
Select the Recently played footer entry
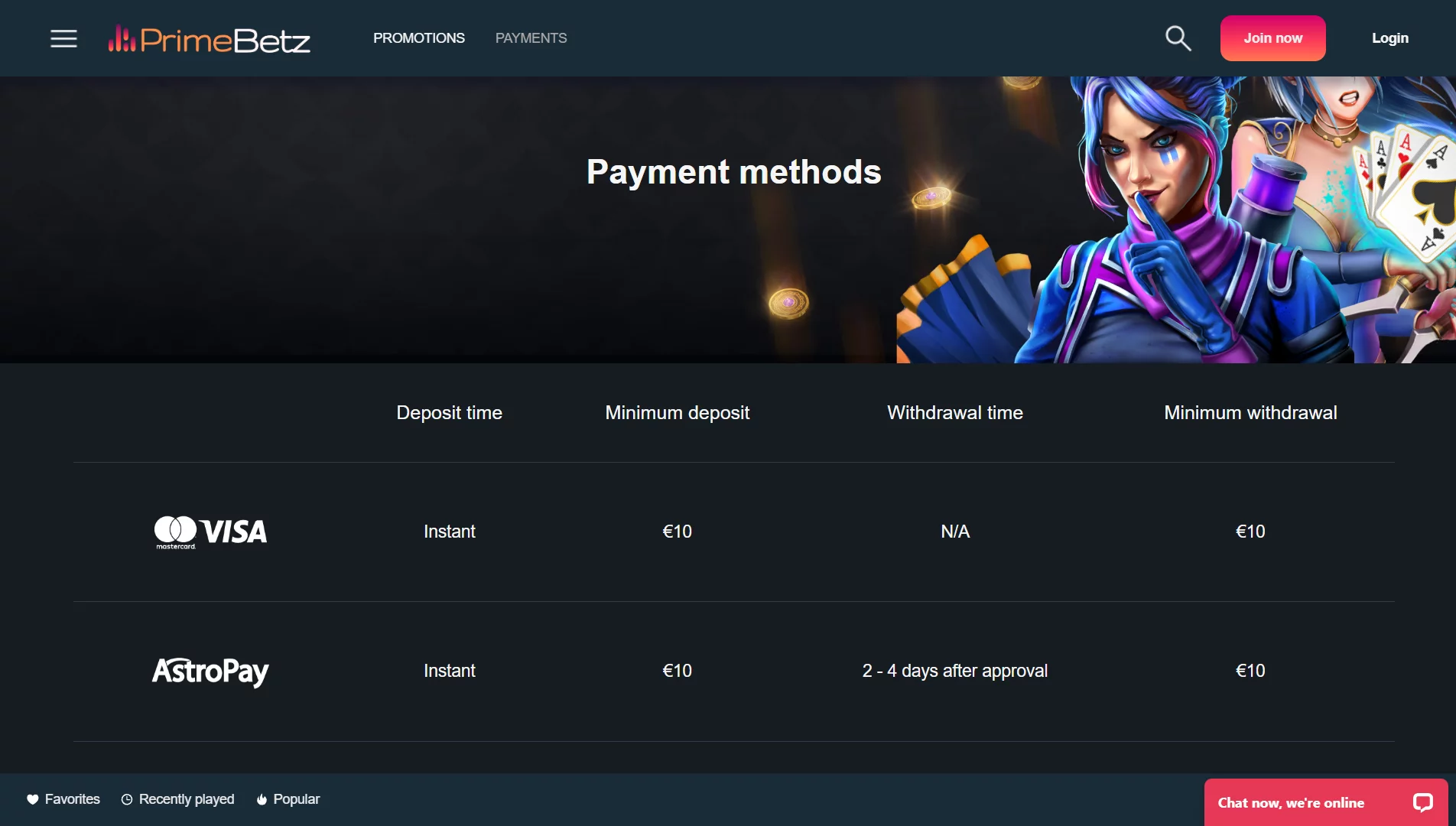pyautogui.click(x=187, y=798)
